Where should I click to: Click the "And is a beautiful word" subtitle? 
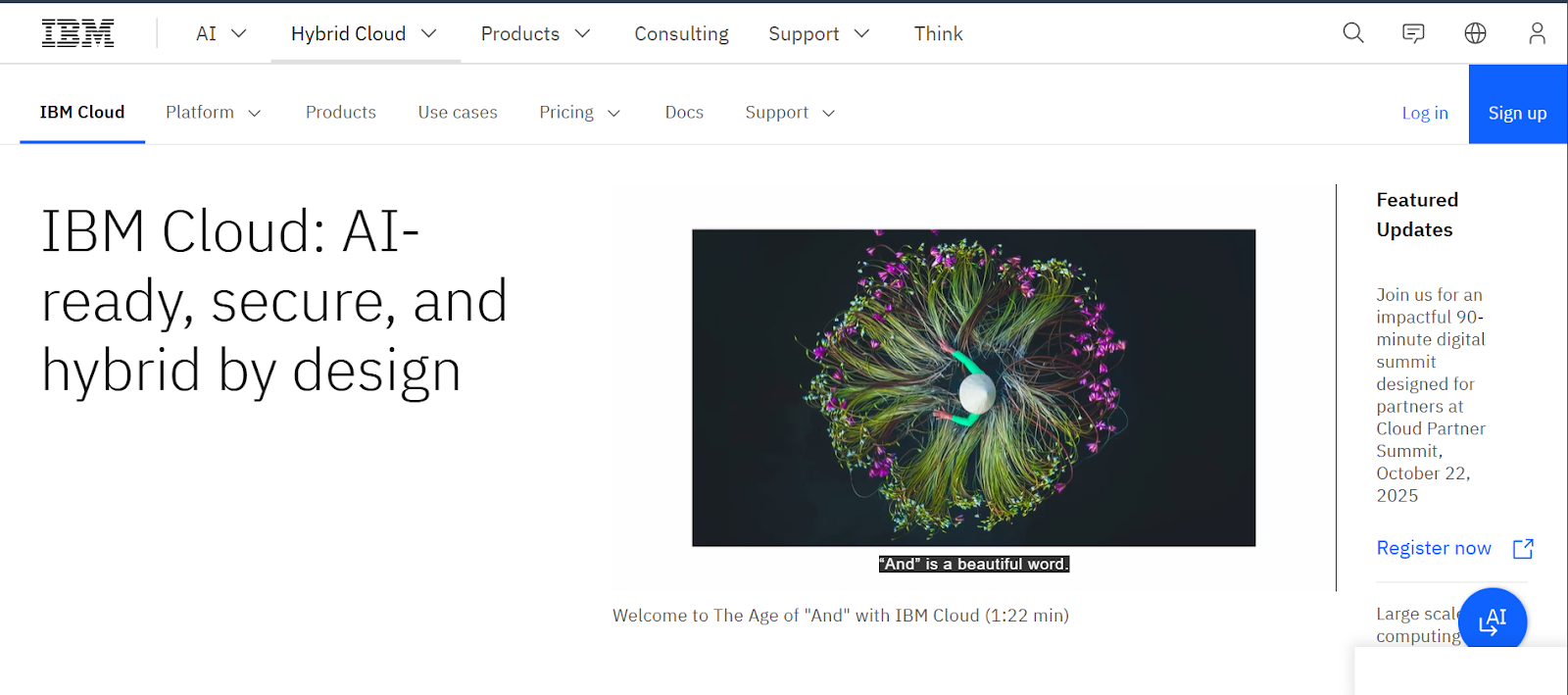click(973, 564)
